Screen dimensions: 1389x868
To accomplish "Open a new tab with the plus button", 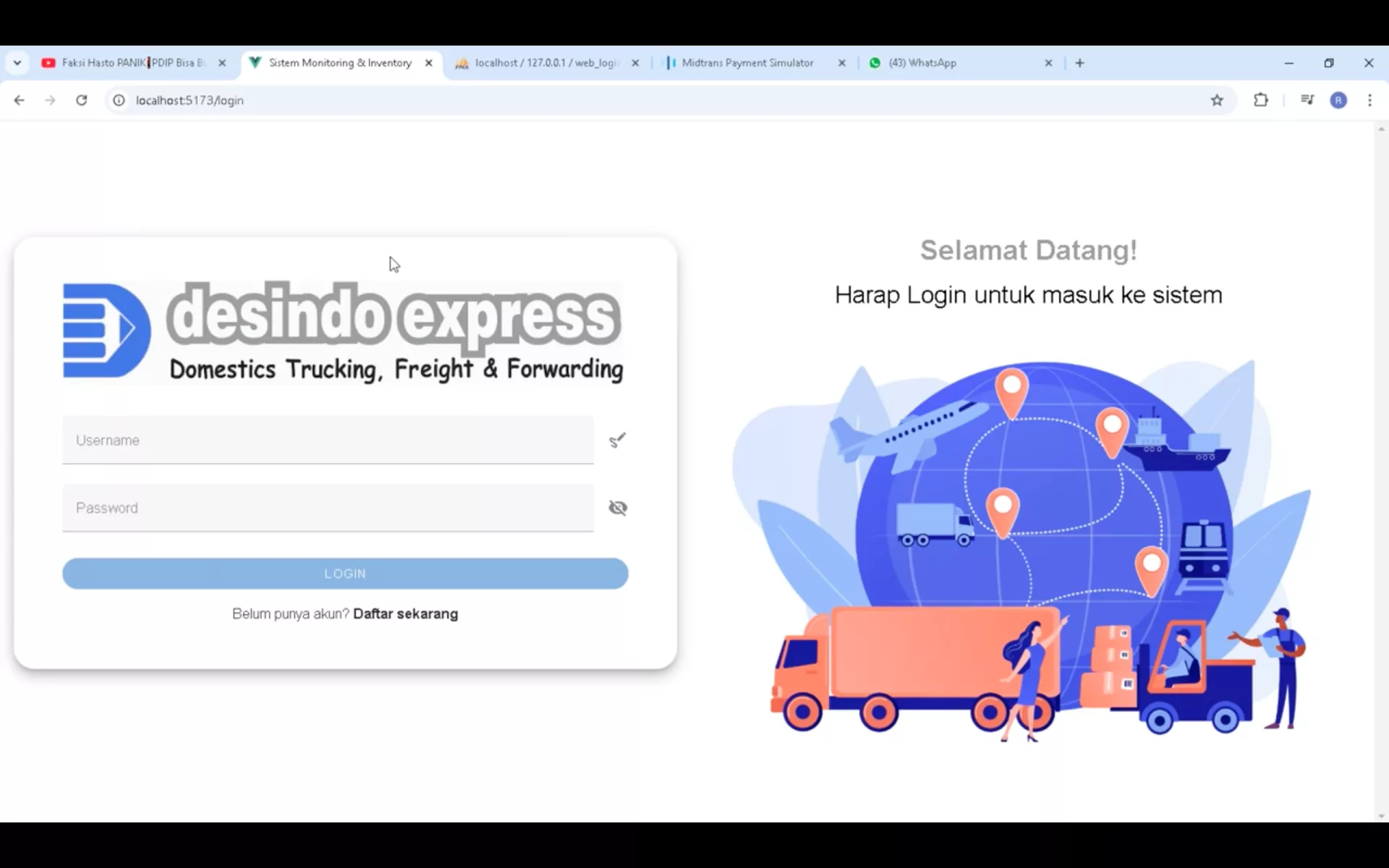I will point(1079,63).
